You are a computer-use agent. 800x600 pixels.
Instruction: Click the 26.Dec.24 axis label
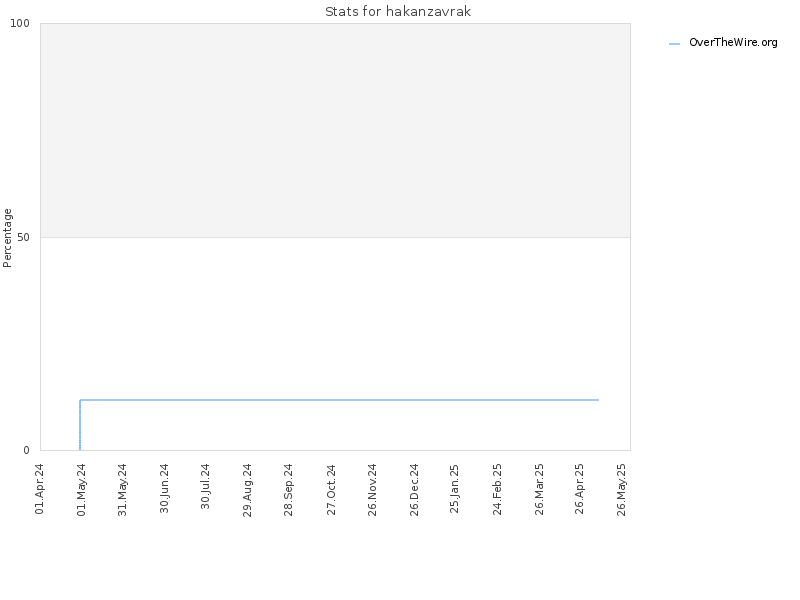414,489
